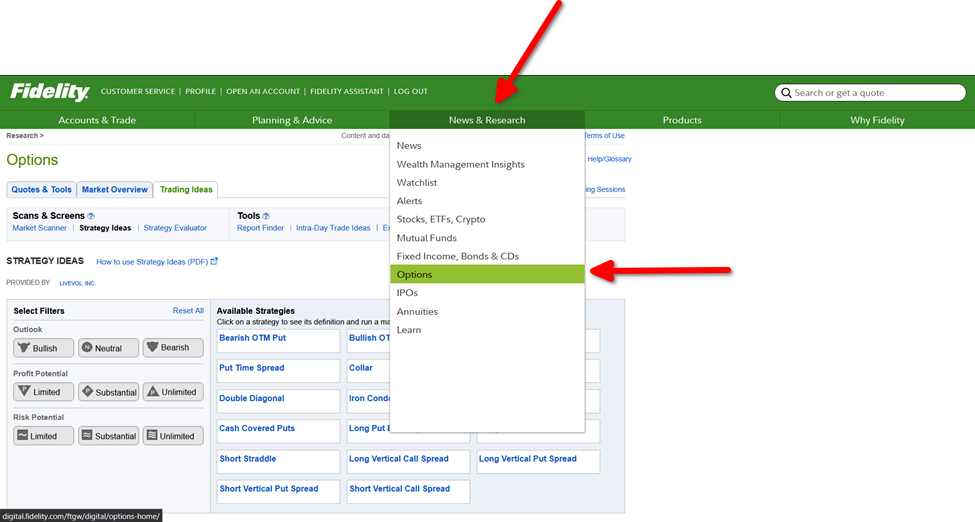Open the Short Straddle strategy
The width and height of the screenshot is (975, 522).
coord(248,459)
